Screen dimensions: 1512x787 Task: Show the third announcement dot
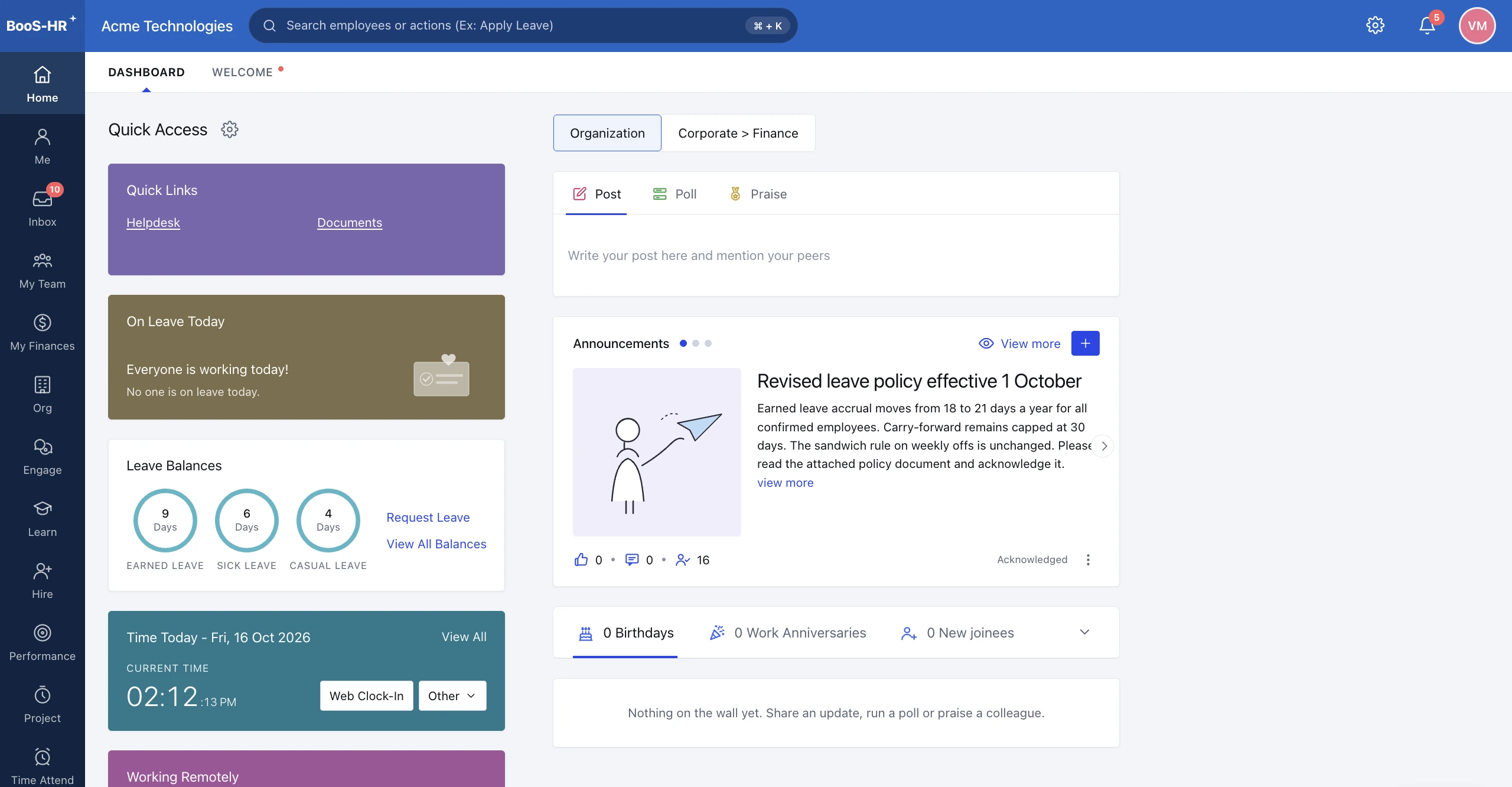[x=708, y=343]
